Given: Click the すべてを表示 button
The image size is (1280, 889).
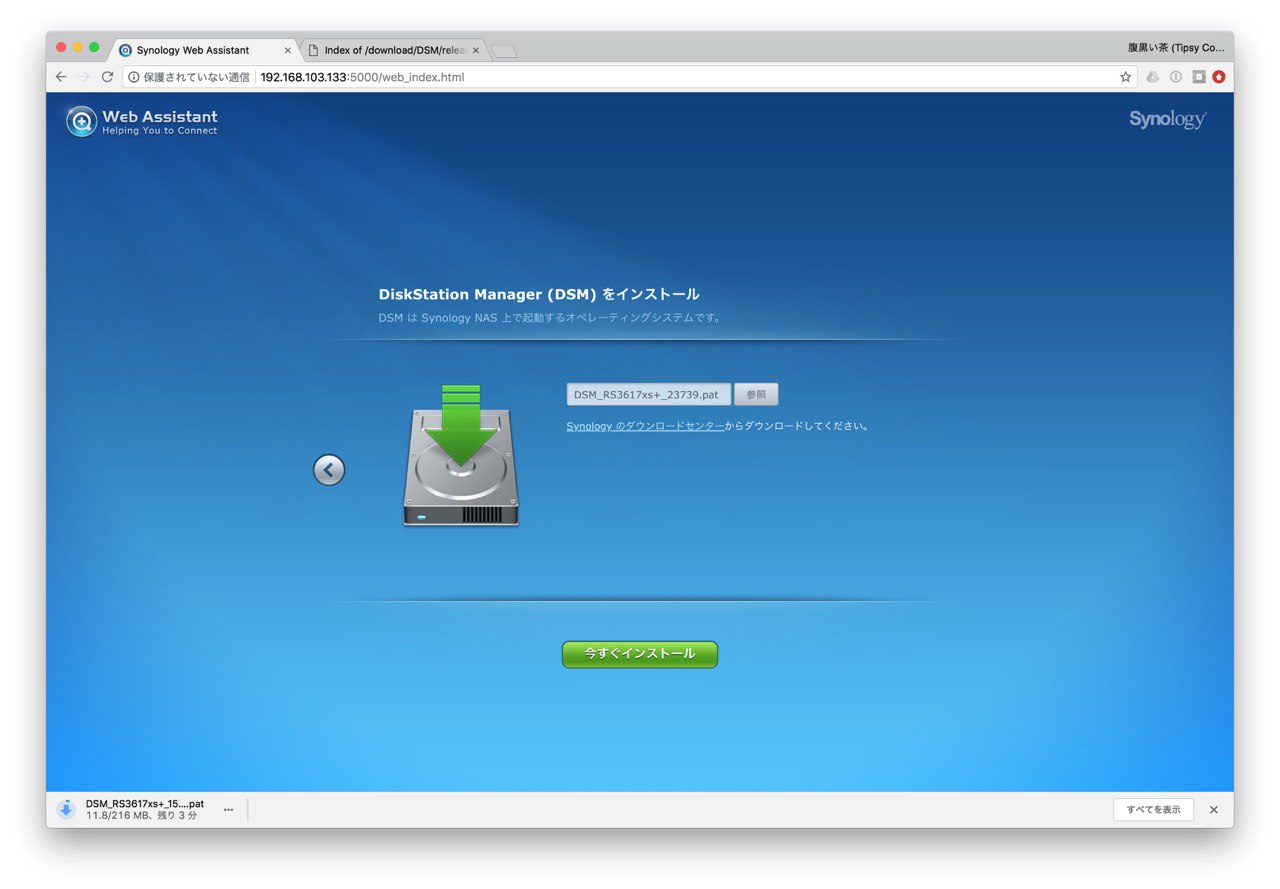Looking at the screenshot, I should tap(1153, 810).
